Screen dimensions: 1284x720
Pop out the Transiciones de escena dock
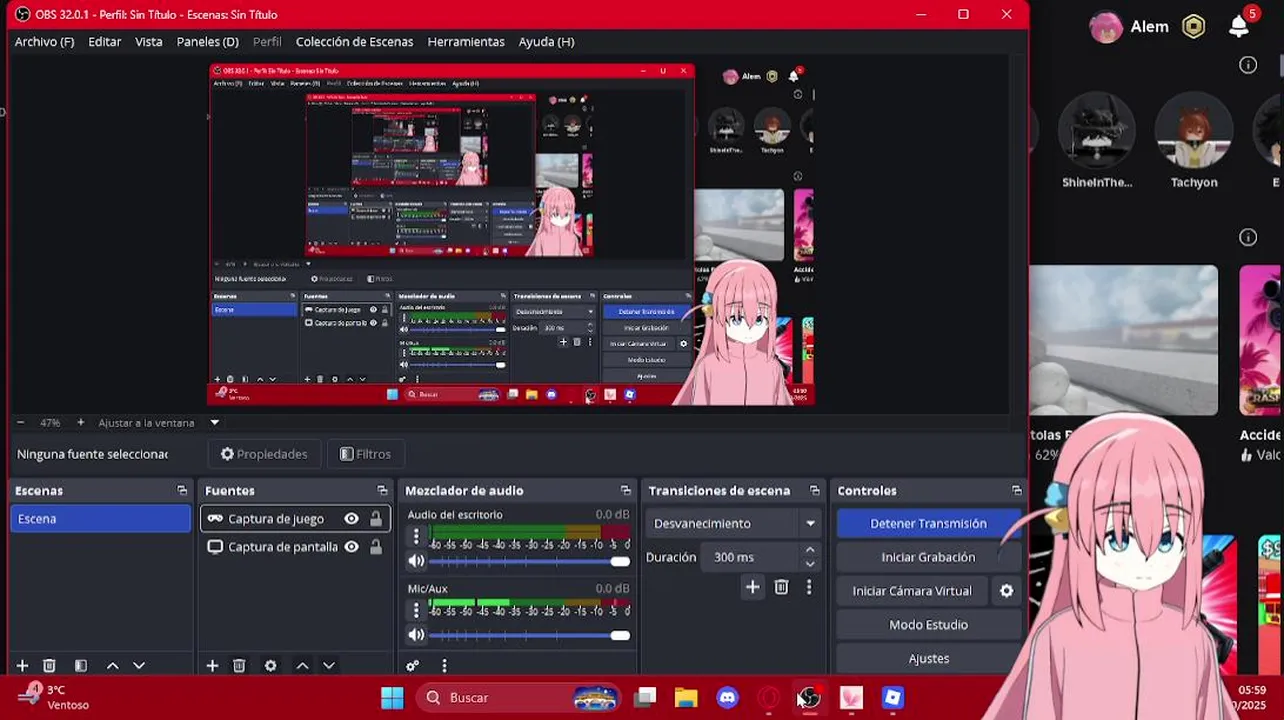pos(814,491)
